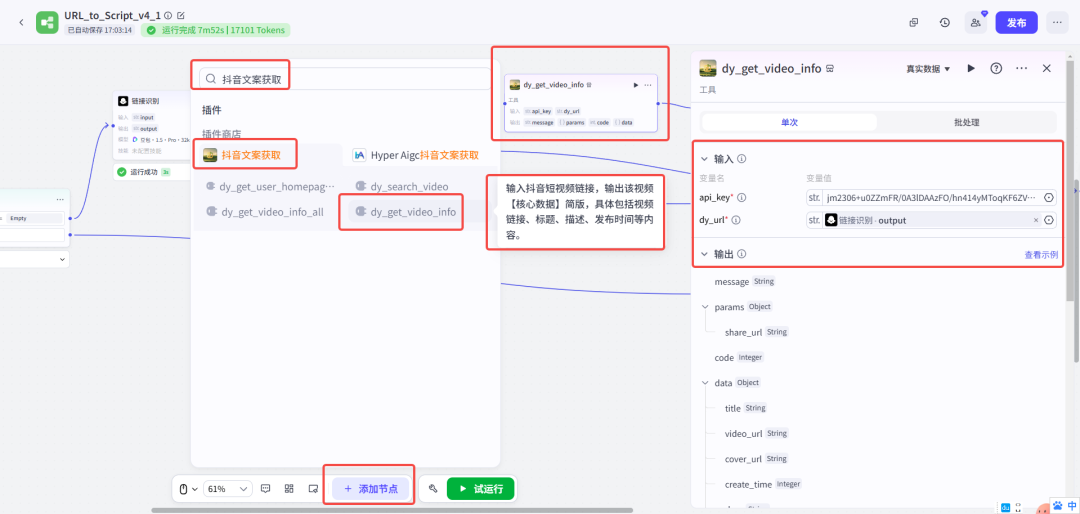
Task: Click the video_url String output row
Action: click(756, 433)
